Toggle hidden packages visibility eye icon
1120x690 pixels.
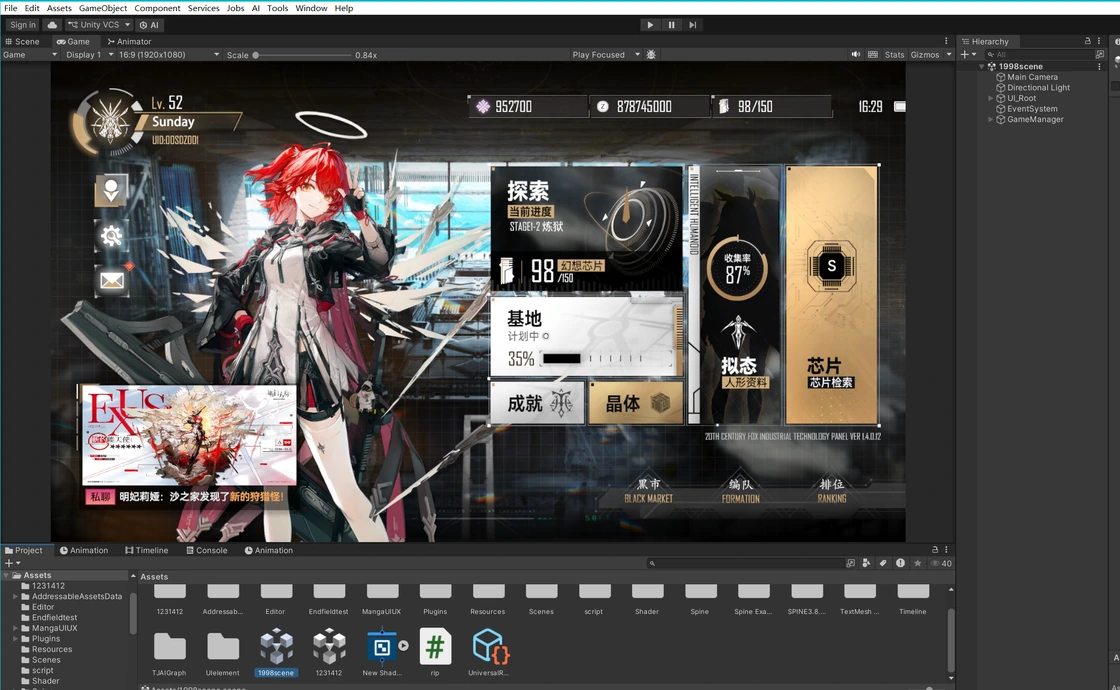(x=941, y=564)
